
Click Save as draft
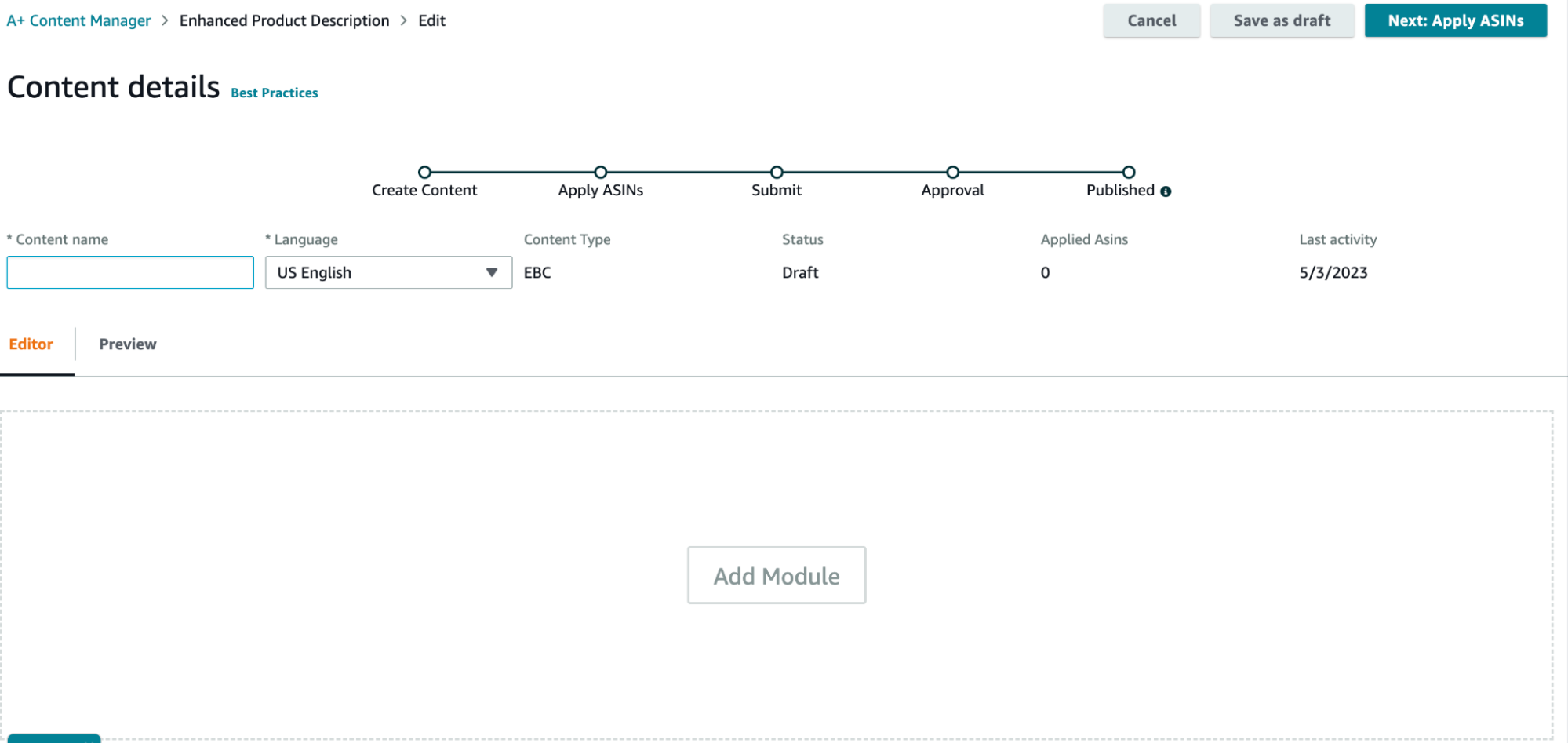(1282, 20)
